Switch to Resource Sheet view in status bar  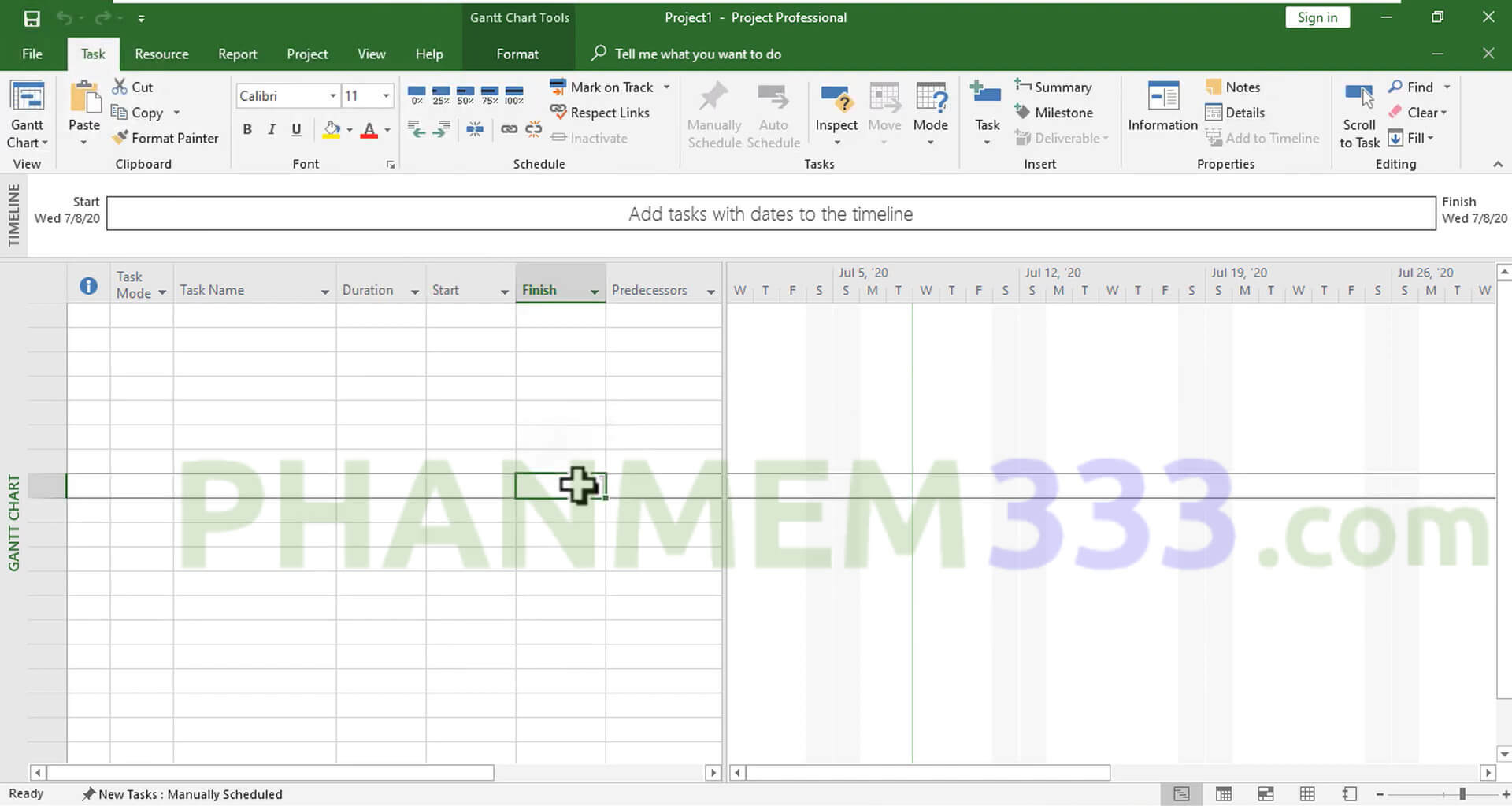(x=1307, y=794)
